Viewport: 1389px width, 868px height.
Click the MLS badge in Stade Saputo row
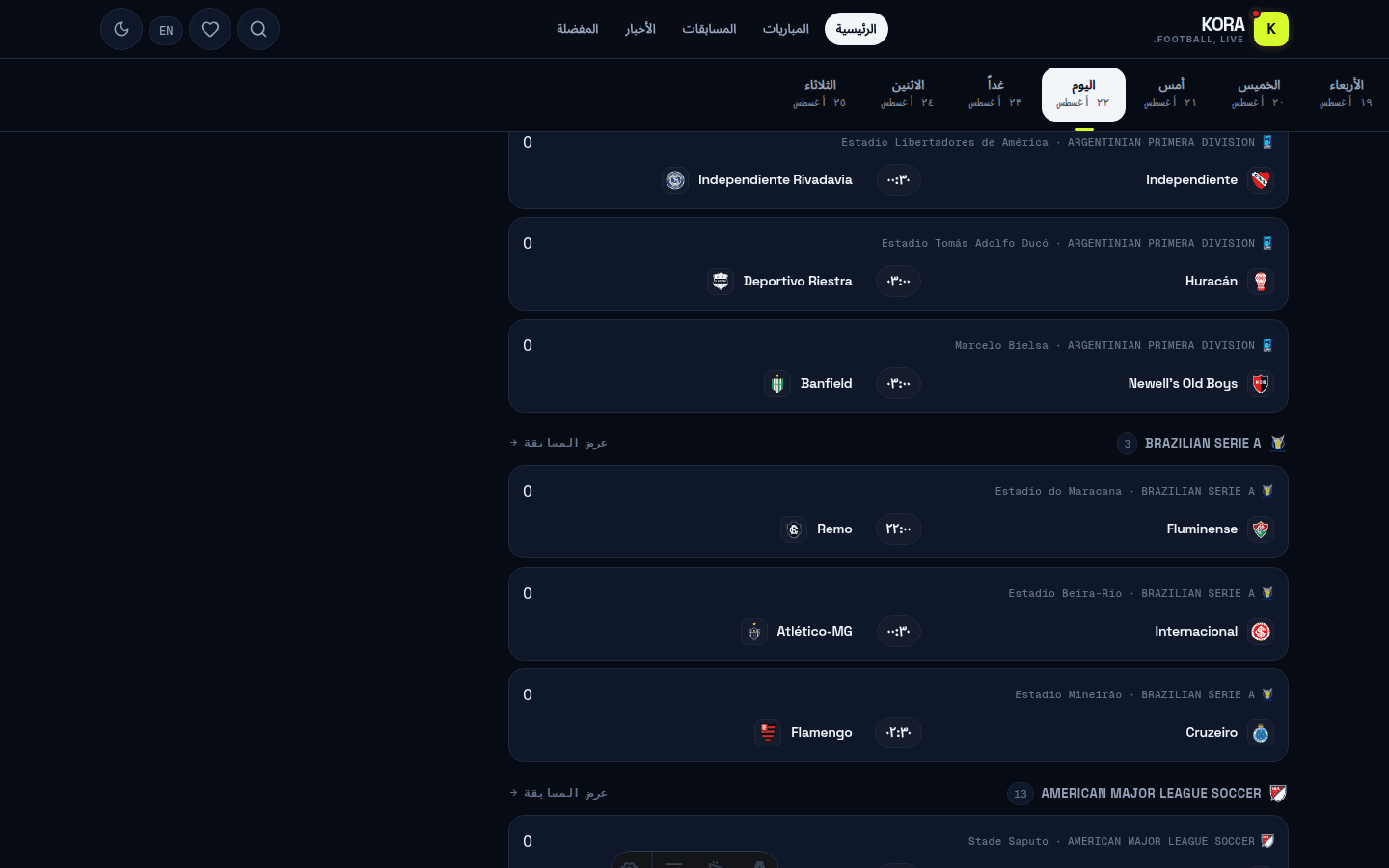tap(1267, 841)
